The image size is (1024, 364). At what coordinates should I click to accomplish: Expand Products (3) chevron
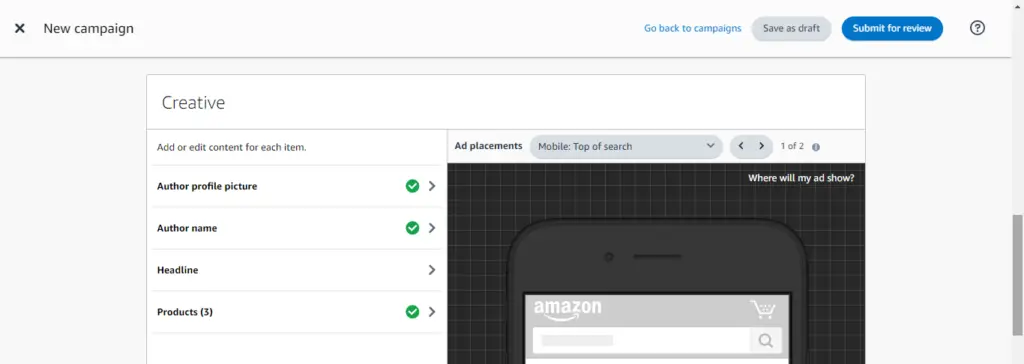click(432, 312)
